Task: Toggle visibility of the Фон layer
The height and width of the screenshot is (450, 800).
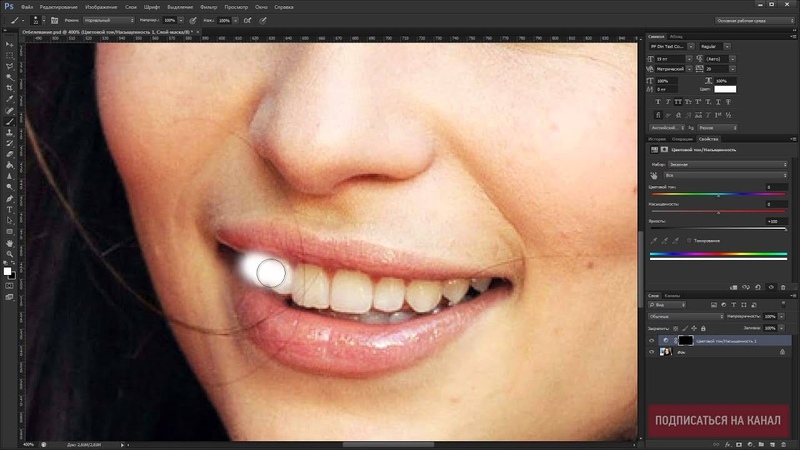Action: (652, 353)
